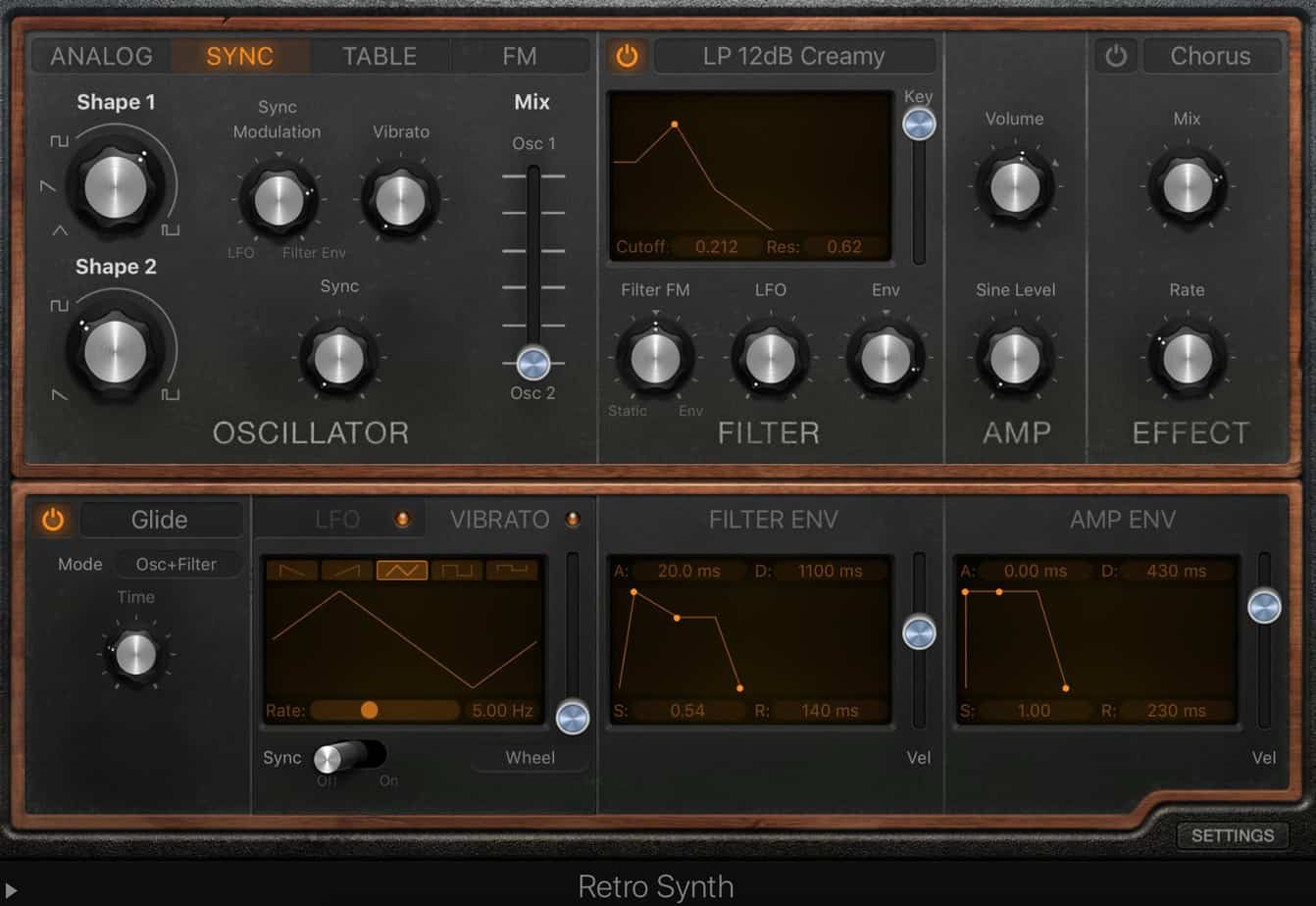Toggle the VIBRATO enable indicator light
Screen dimensions: 1316x906
573,520
